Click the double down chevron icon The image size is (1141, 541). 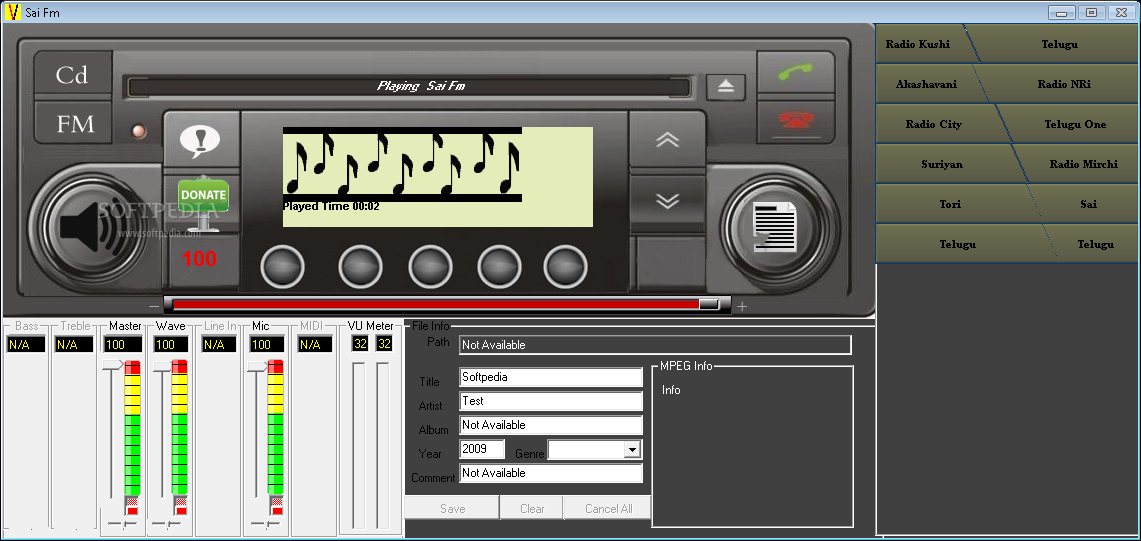667,200
